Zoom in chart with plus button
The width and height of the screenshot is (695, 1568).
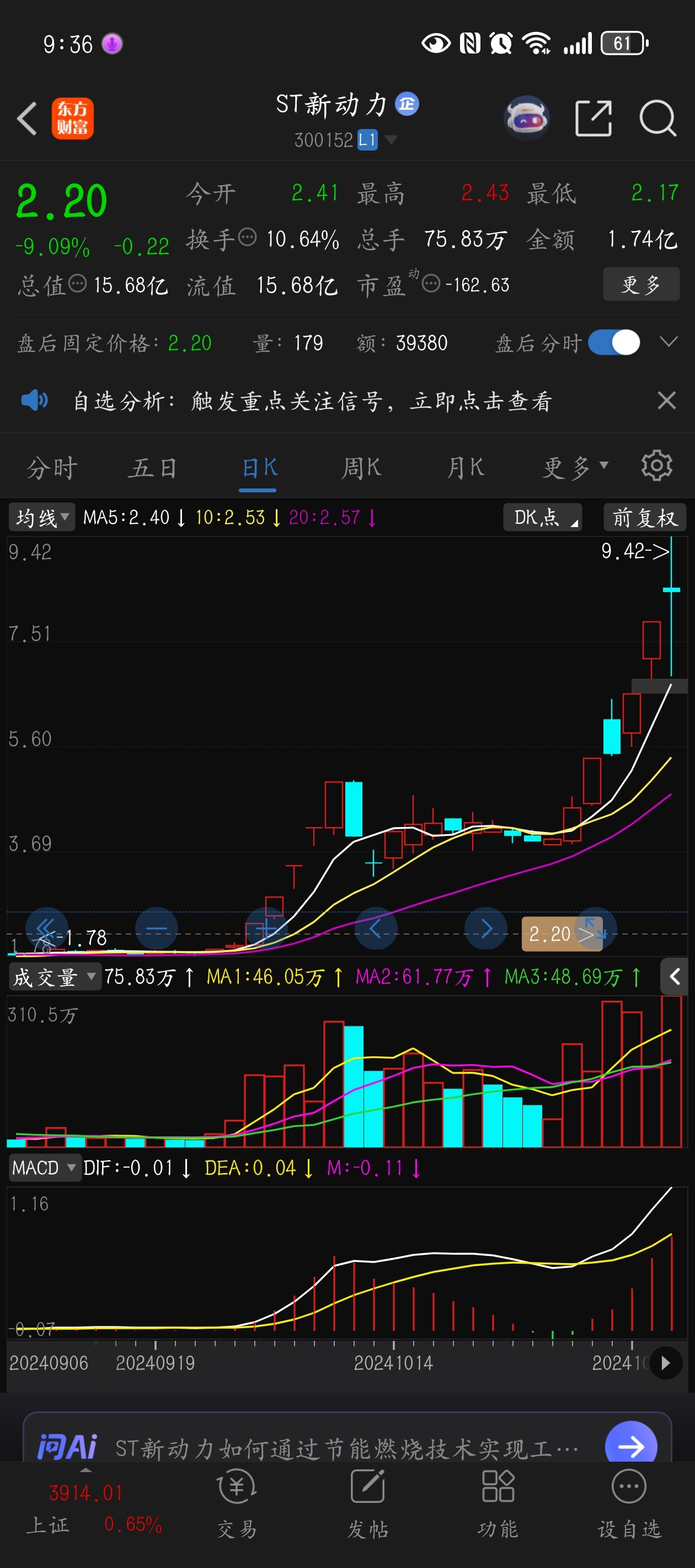[266, 928]
